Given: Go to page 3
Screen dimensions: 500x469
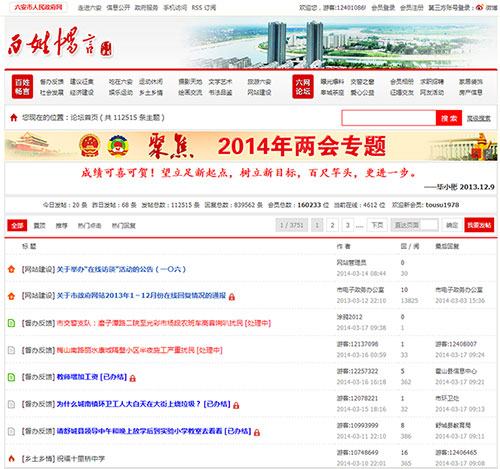Looking at the screenshot, I should (x=348, y=225).
